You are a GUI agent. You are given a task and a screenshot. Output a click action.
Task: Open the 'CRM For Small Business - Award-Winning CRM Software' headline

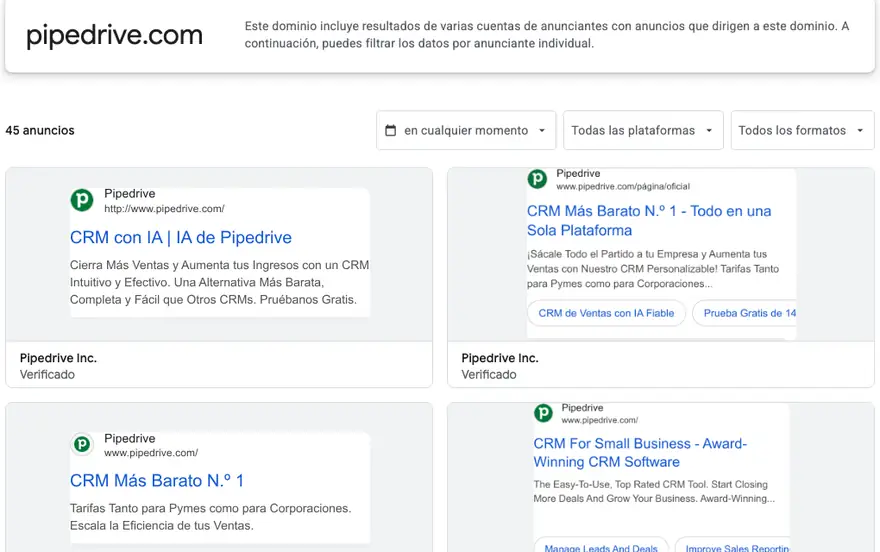(640, 453)
